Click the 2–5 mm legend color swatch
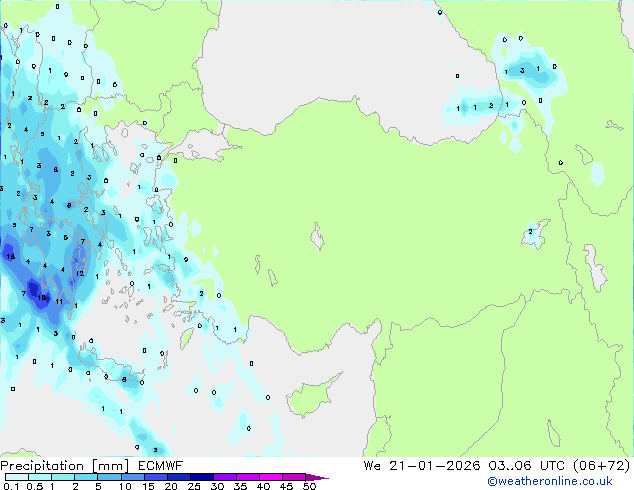634x490 pixels. point(86,477)
